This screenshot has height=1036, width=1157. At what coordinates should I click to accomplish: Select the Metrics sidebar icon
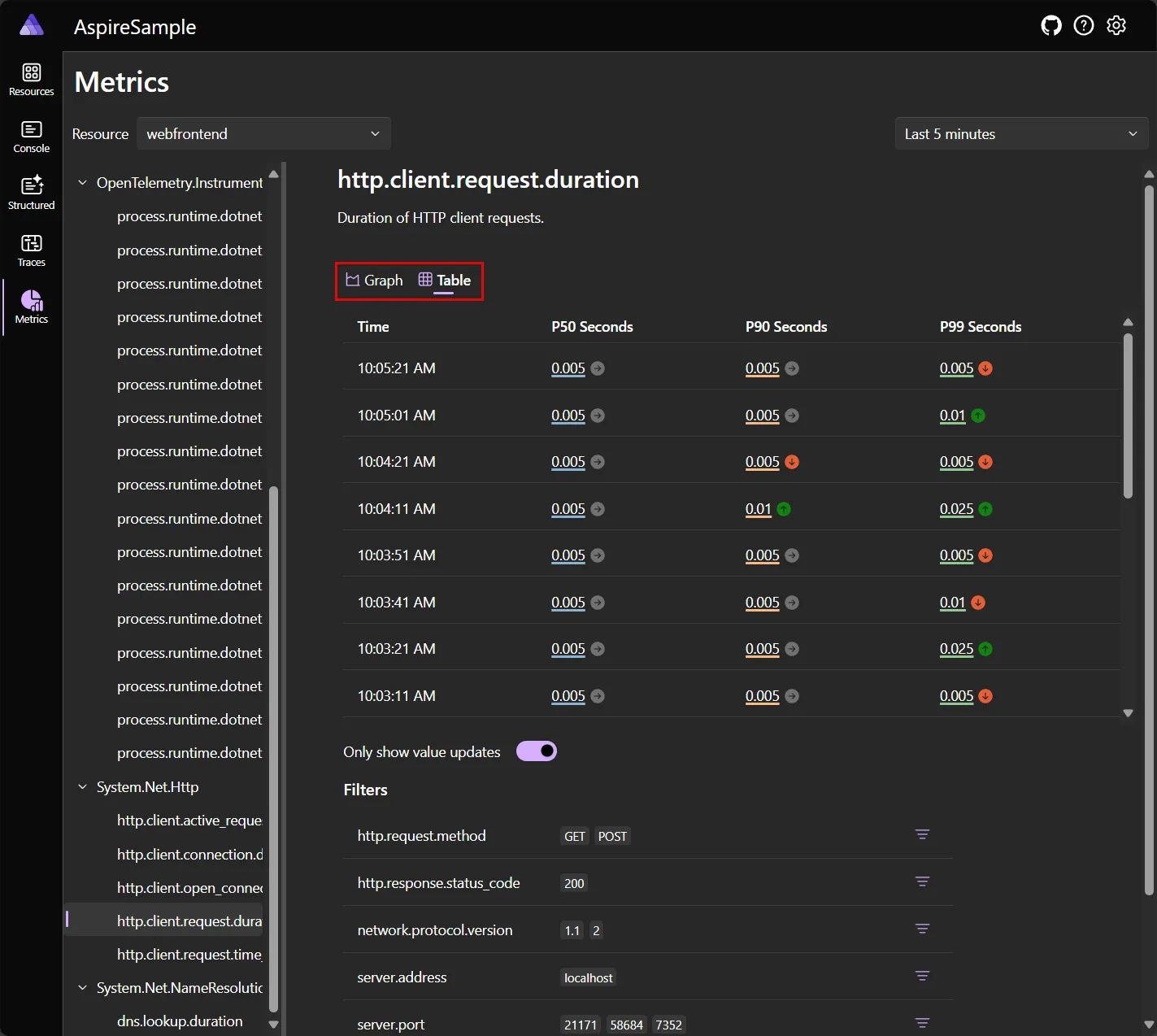pyautogui.click(x=31, y=307)
